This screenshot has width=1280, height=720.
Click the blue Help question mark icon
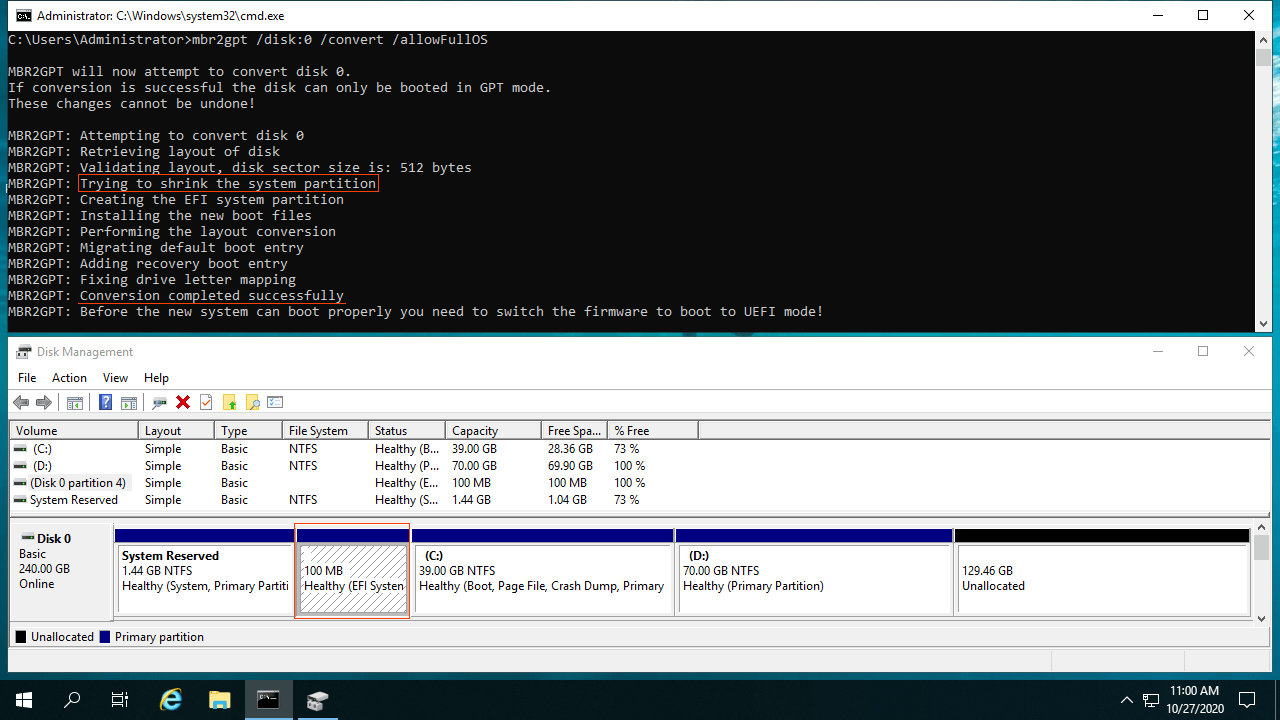coord(105,402)
